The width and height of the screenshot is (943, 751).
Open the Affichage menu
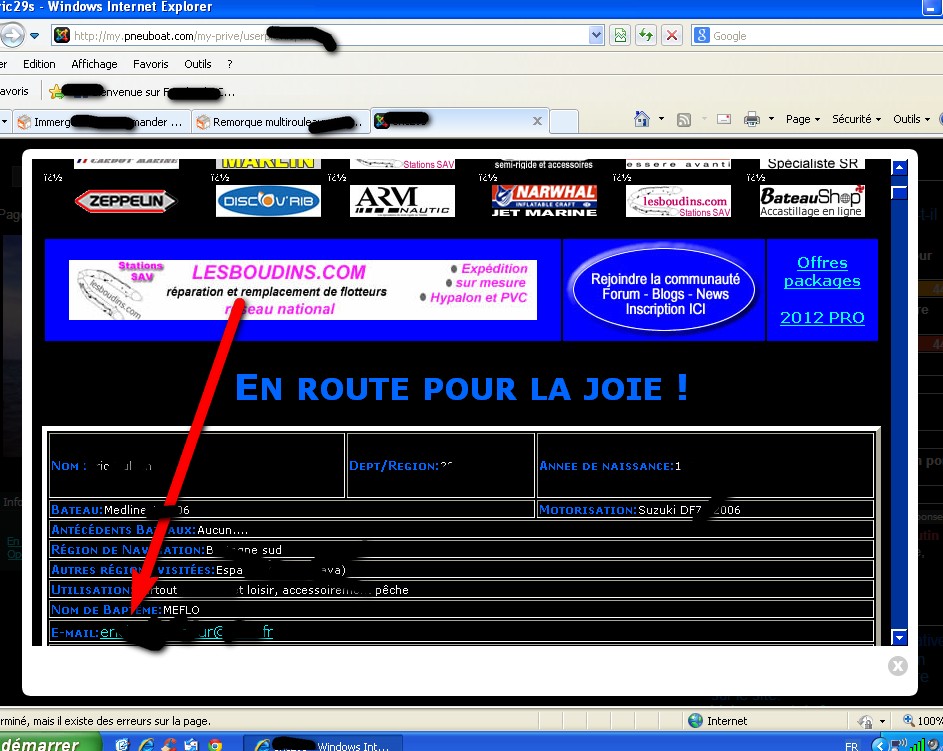[x=94, y=64]
